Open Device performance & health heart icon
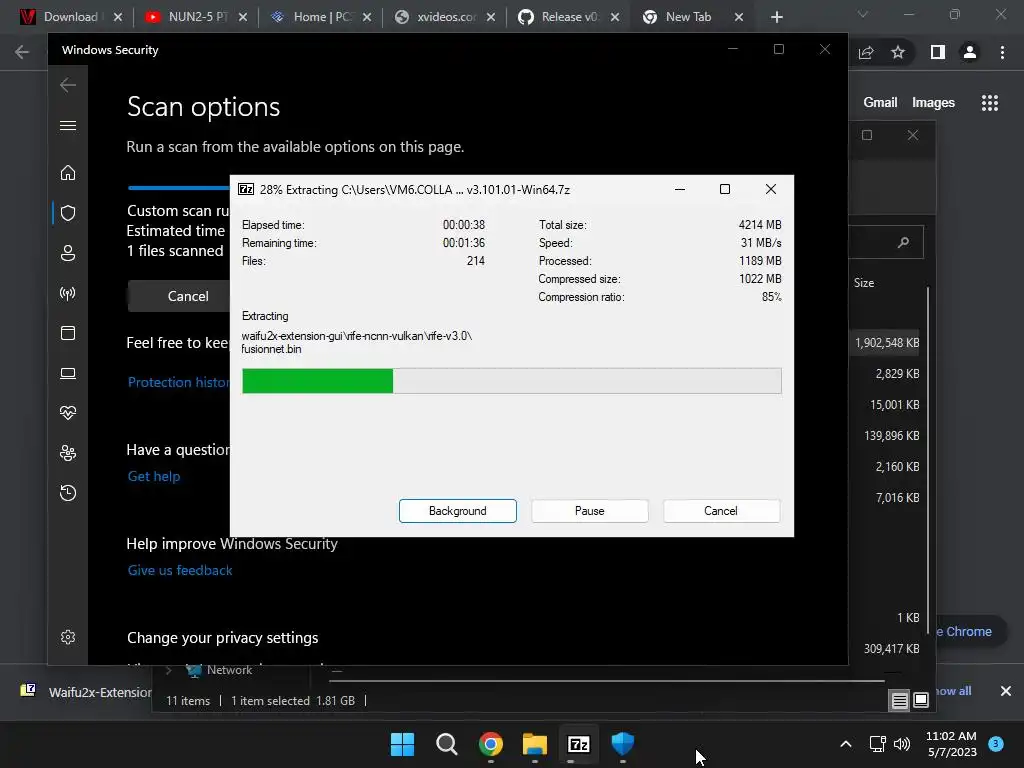The width and height of the screenshot is (1024, 768). [x=68, y=413]
